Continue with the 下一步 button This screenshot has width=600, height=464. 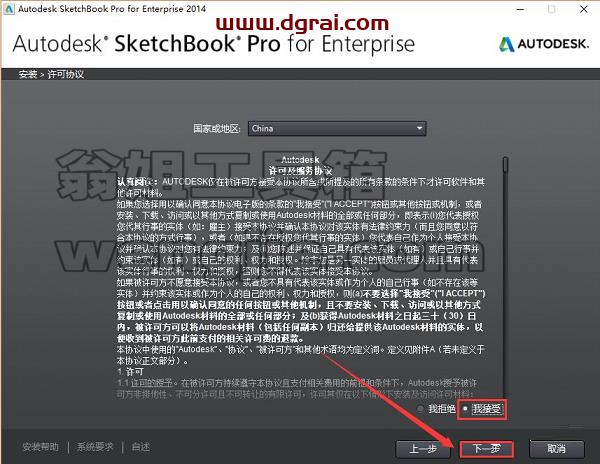pyautogui.click(x=486, y=449)
